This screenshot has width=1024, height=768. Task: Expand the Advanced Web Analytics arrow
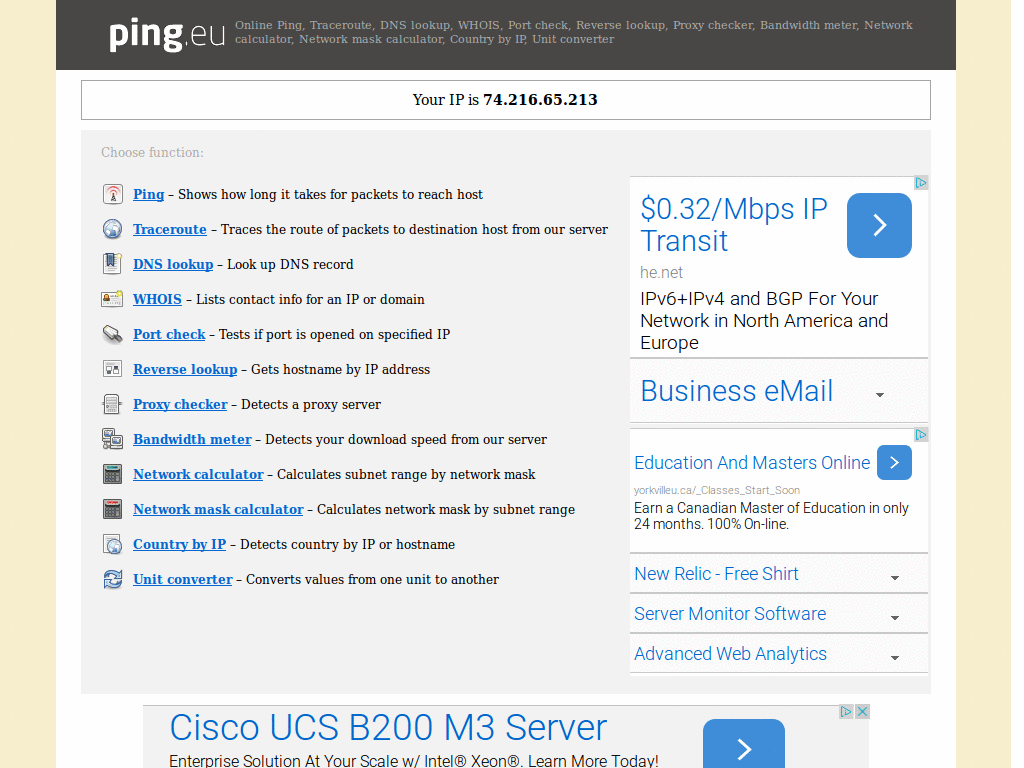click(x=895, y=658)
